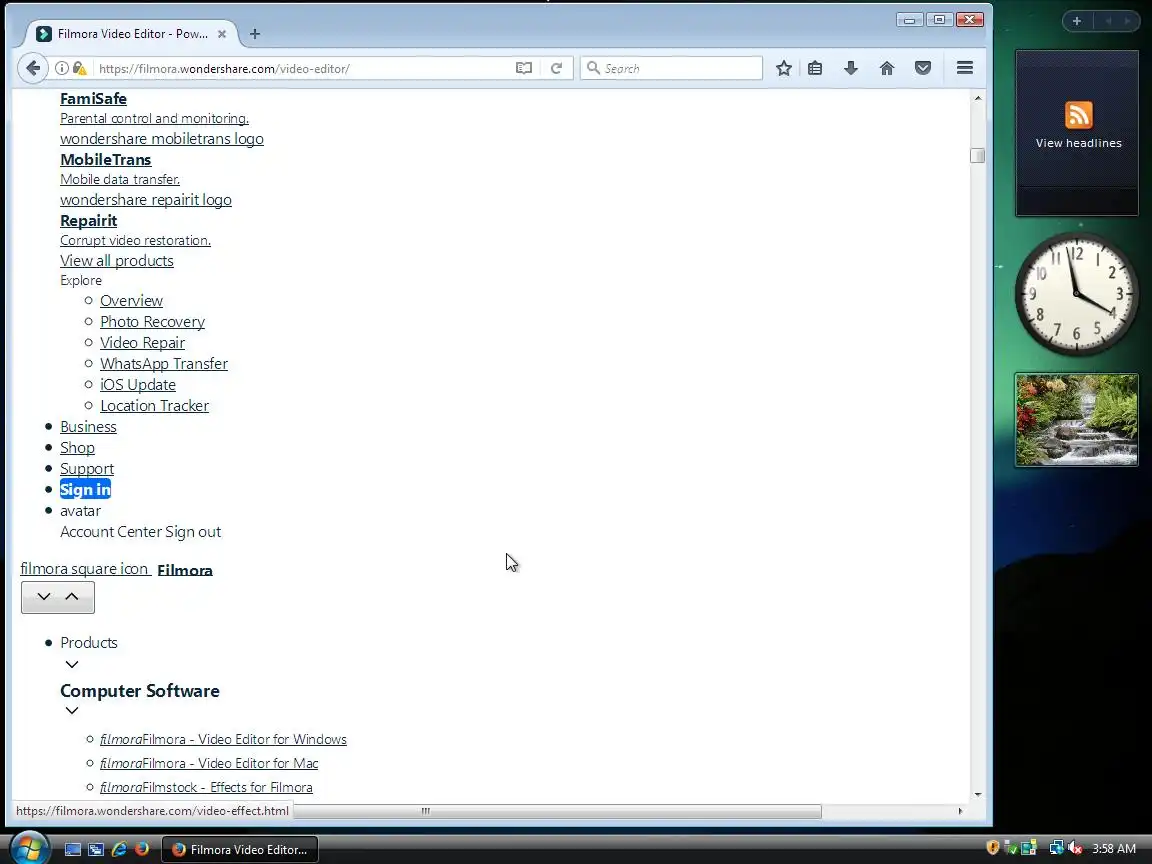Open the filmora square icon link
Viewport: 1152px width, 864px height.
pyautogui.click(x=84, y=569)
